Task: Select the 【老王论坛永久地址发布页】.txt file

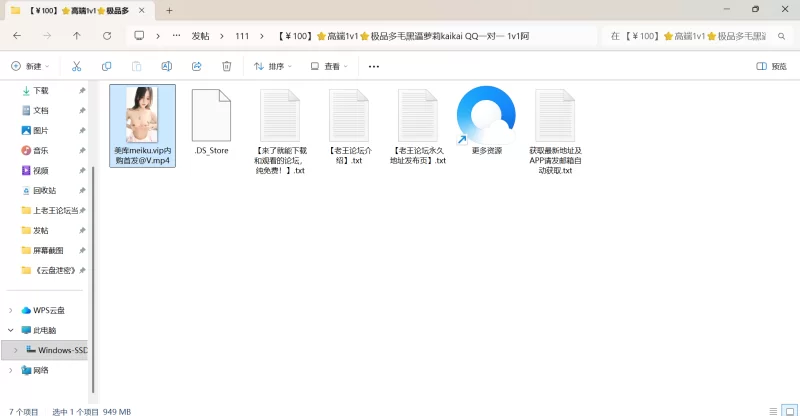Action: tap(418, 127)
